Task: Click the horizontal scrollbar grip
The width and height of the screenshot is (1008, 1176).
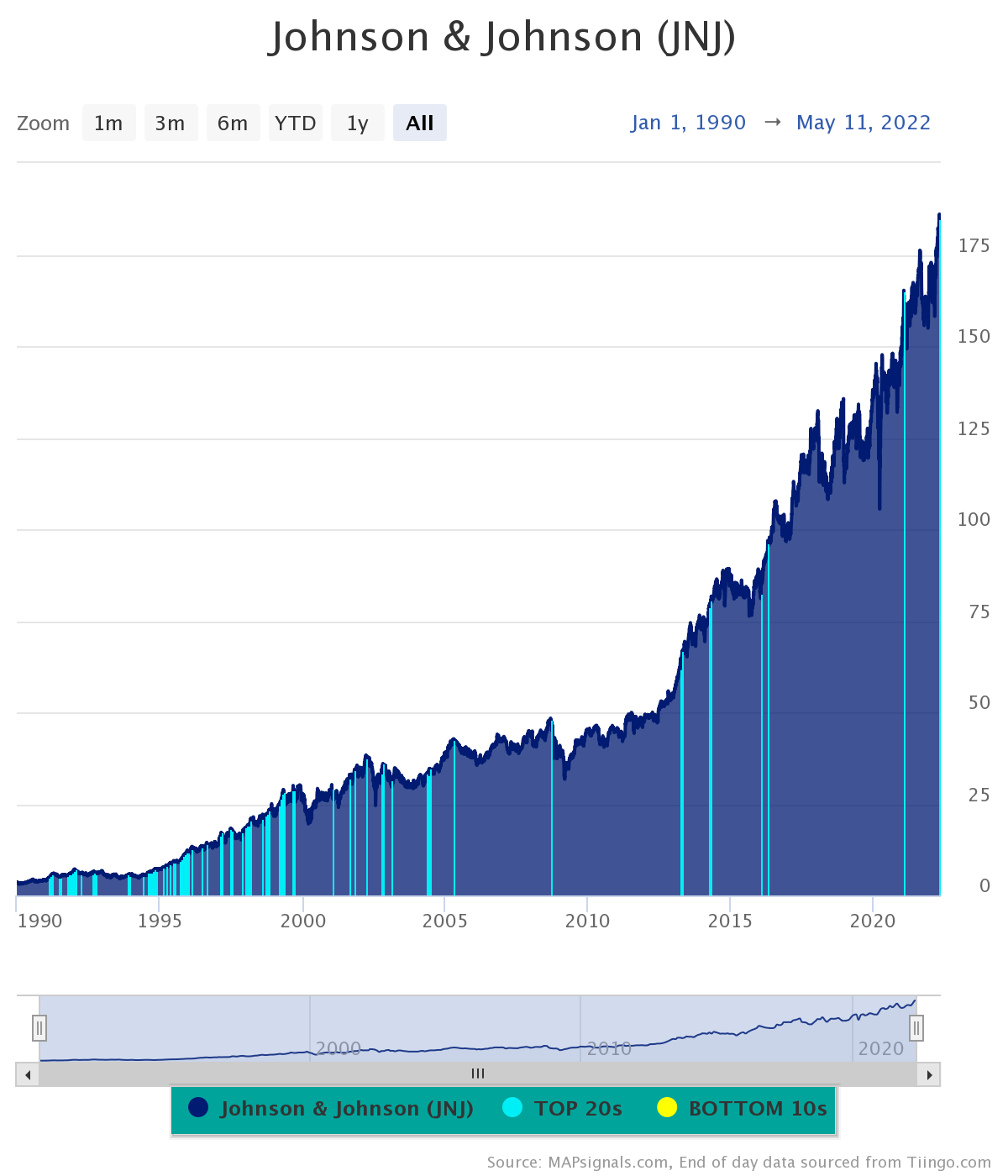Action: [x=478, y=1074]
